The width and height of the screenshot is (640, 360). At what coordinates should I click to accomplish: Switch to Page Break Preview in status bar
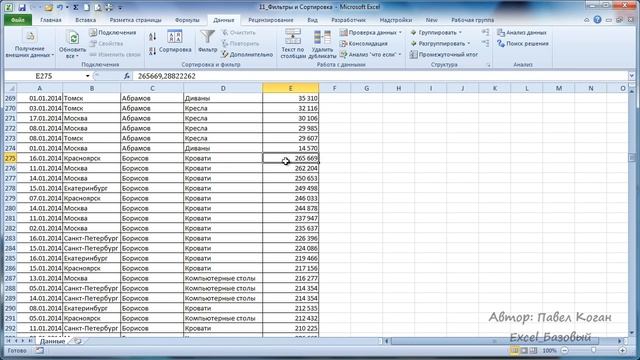(533, 351)
